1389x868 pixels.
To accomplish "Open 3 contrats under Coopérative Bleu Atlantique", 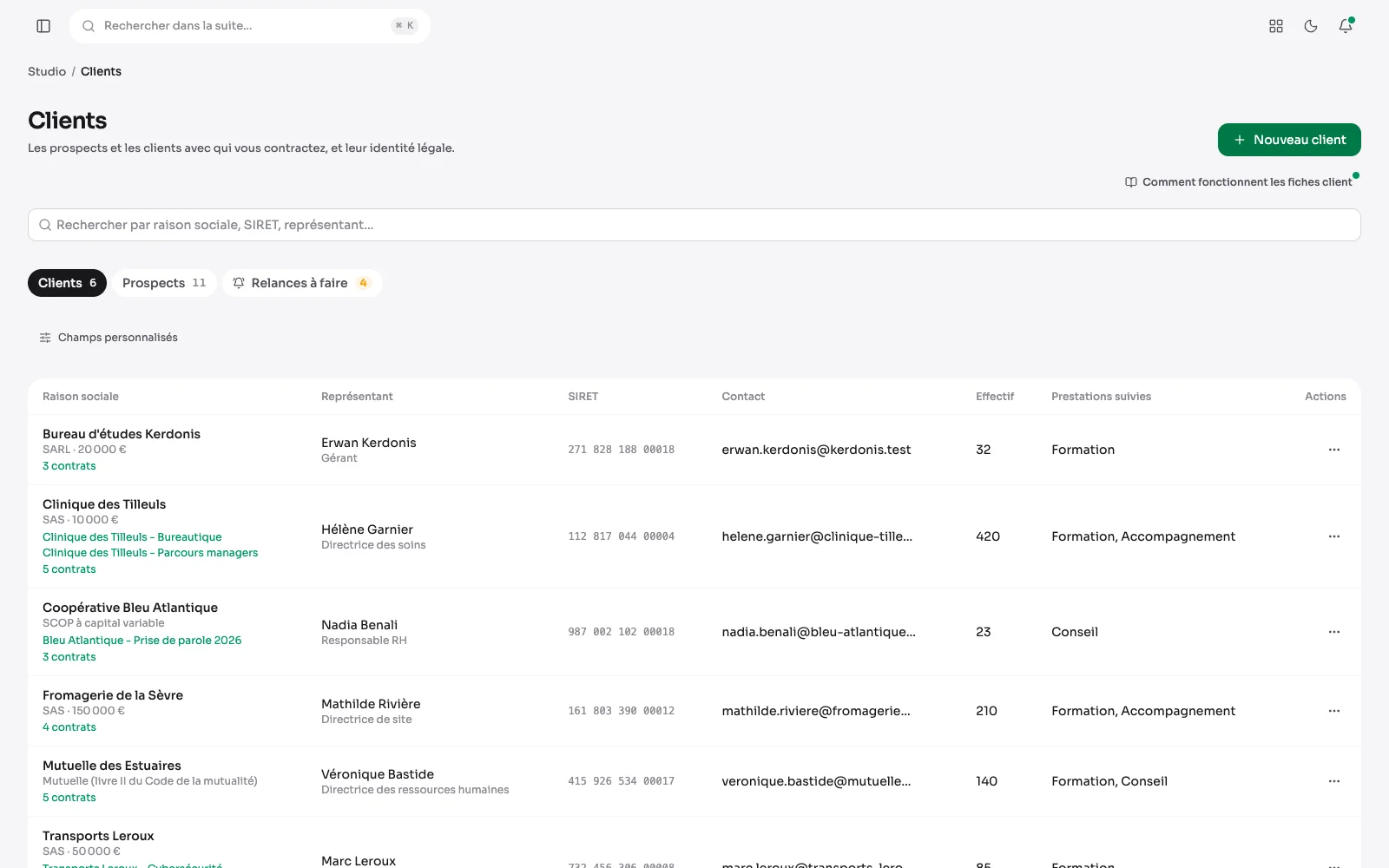I will click(69, 657).
